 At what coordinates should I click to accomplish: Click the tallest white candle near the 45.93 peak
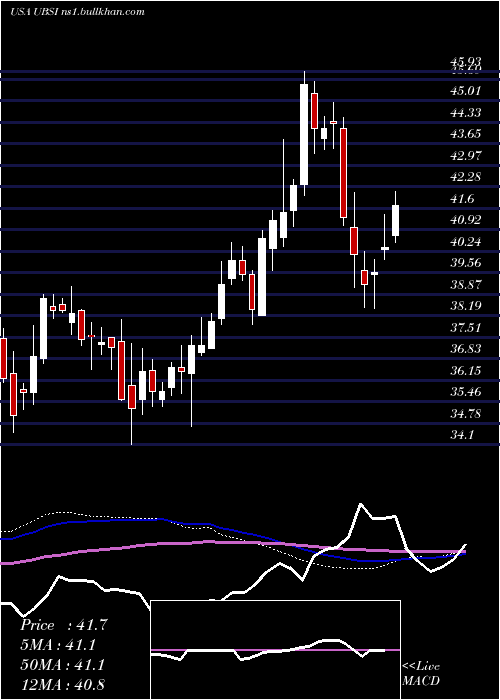click(304, 134)
